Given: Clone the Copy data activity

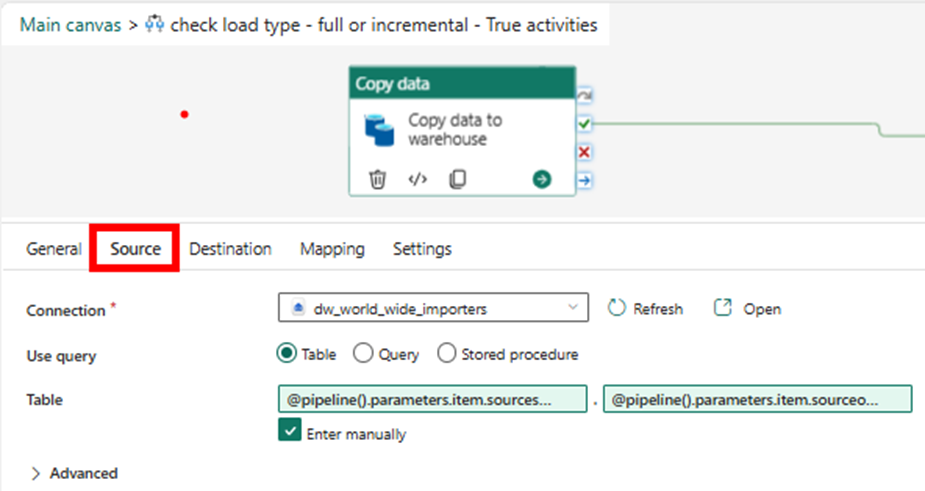Looking at the screenshot, I should (457, 180).
